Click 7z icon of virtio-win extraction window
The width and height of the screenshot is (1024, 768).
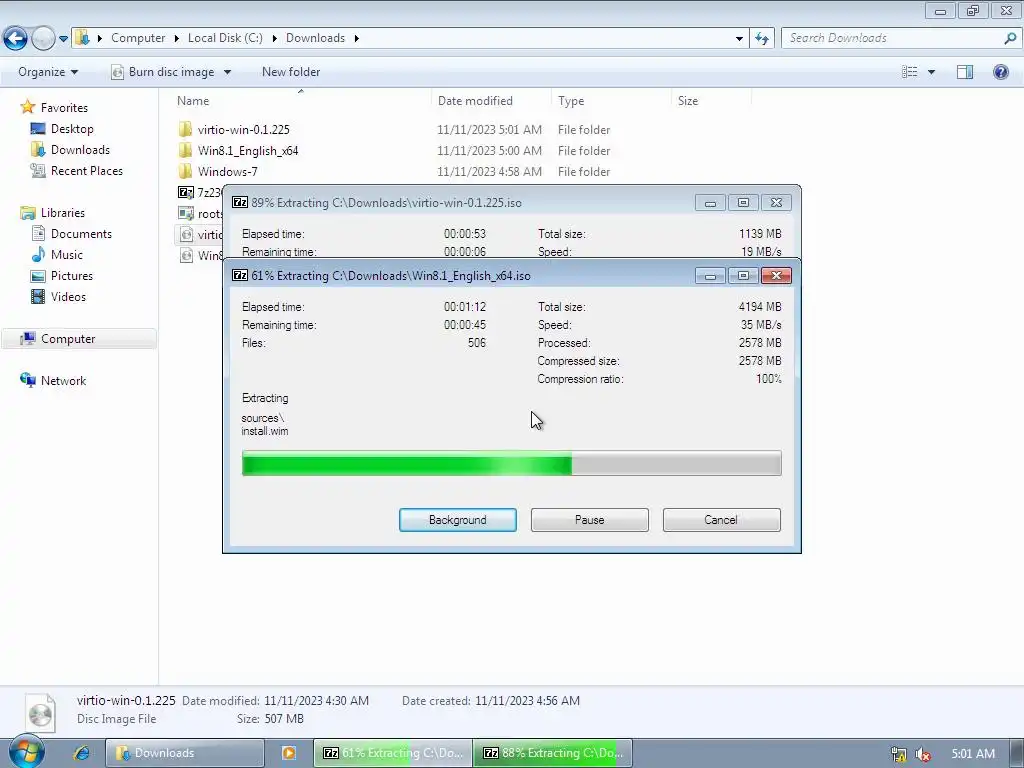tap(240, 202)
